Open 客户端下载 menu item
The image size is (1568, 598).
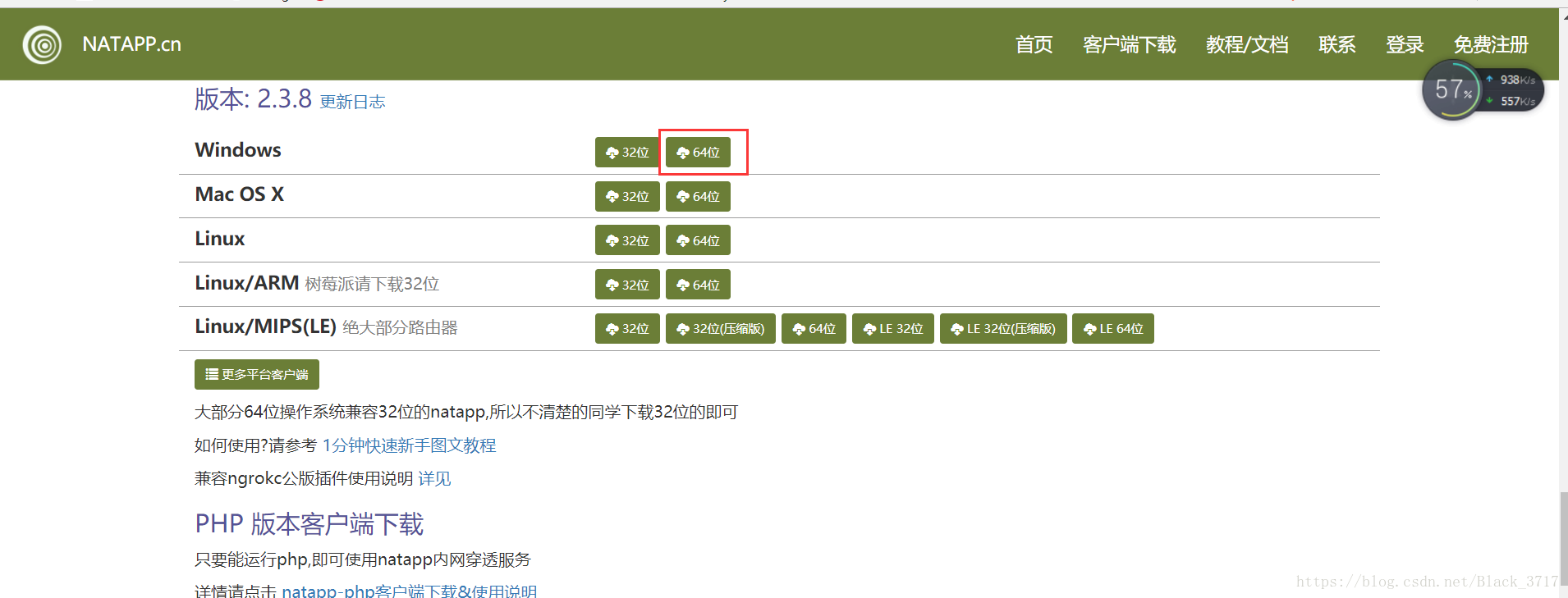pos(1129,44)
